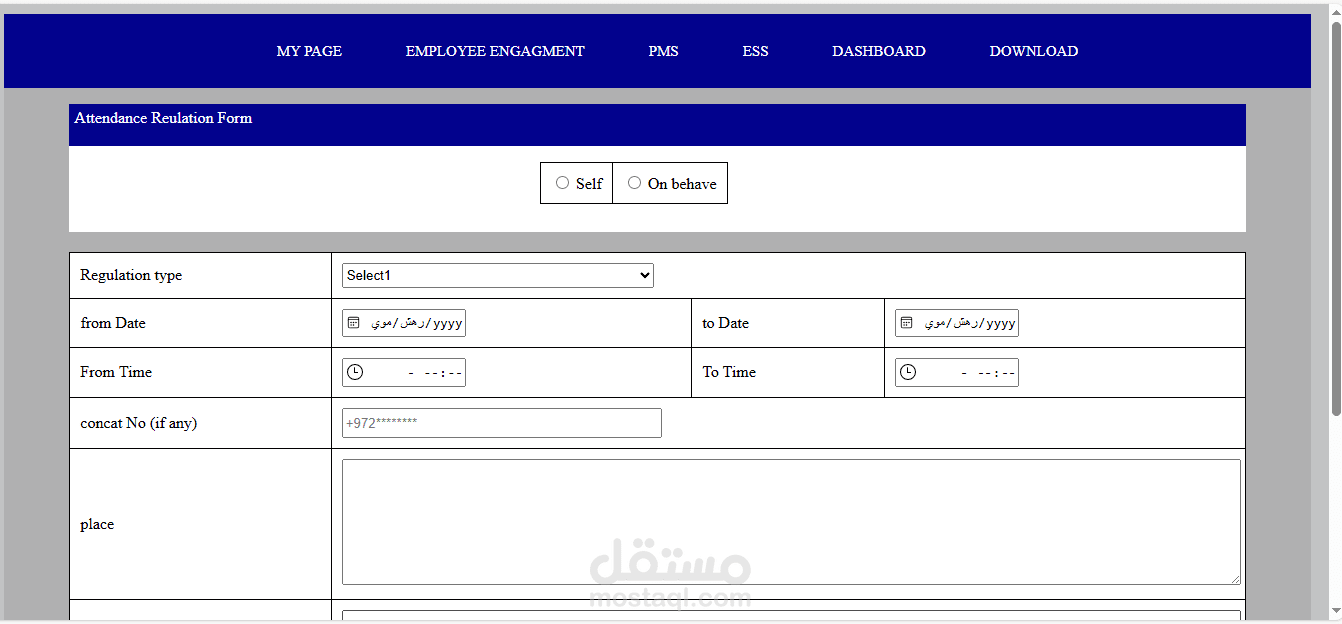This screenshot has width=1342, height=624.
Task: Click the from Date label
Action: tap(113, 323)
